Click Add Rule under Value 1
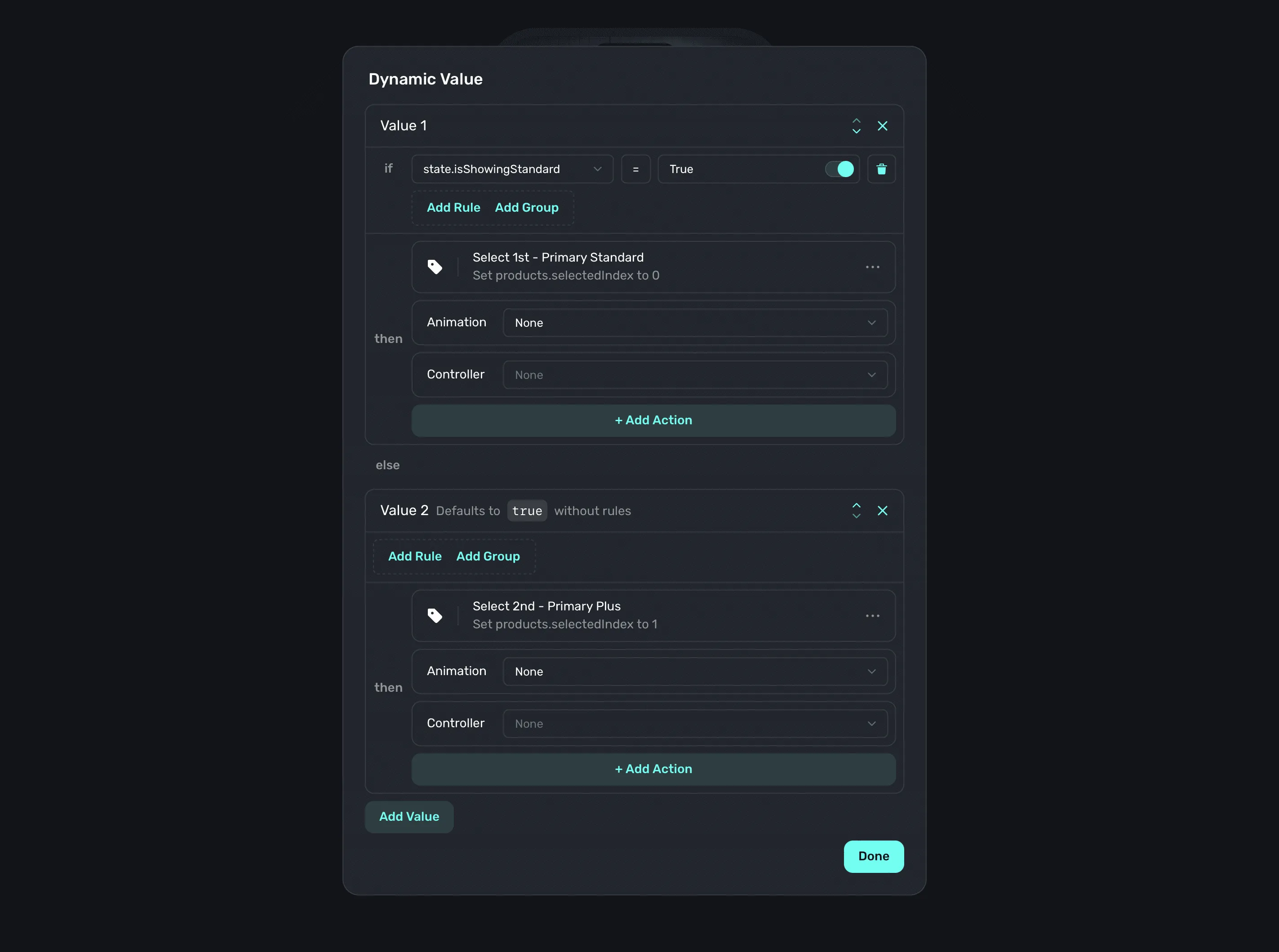The image size is (1279, 952). pyautogui.click(x=453, y=208)
